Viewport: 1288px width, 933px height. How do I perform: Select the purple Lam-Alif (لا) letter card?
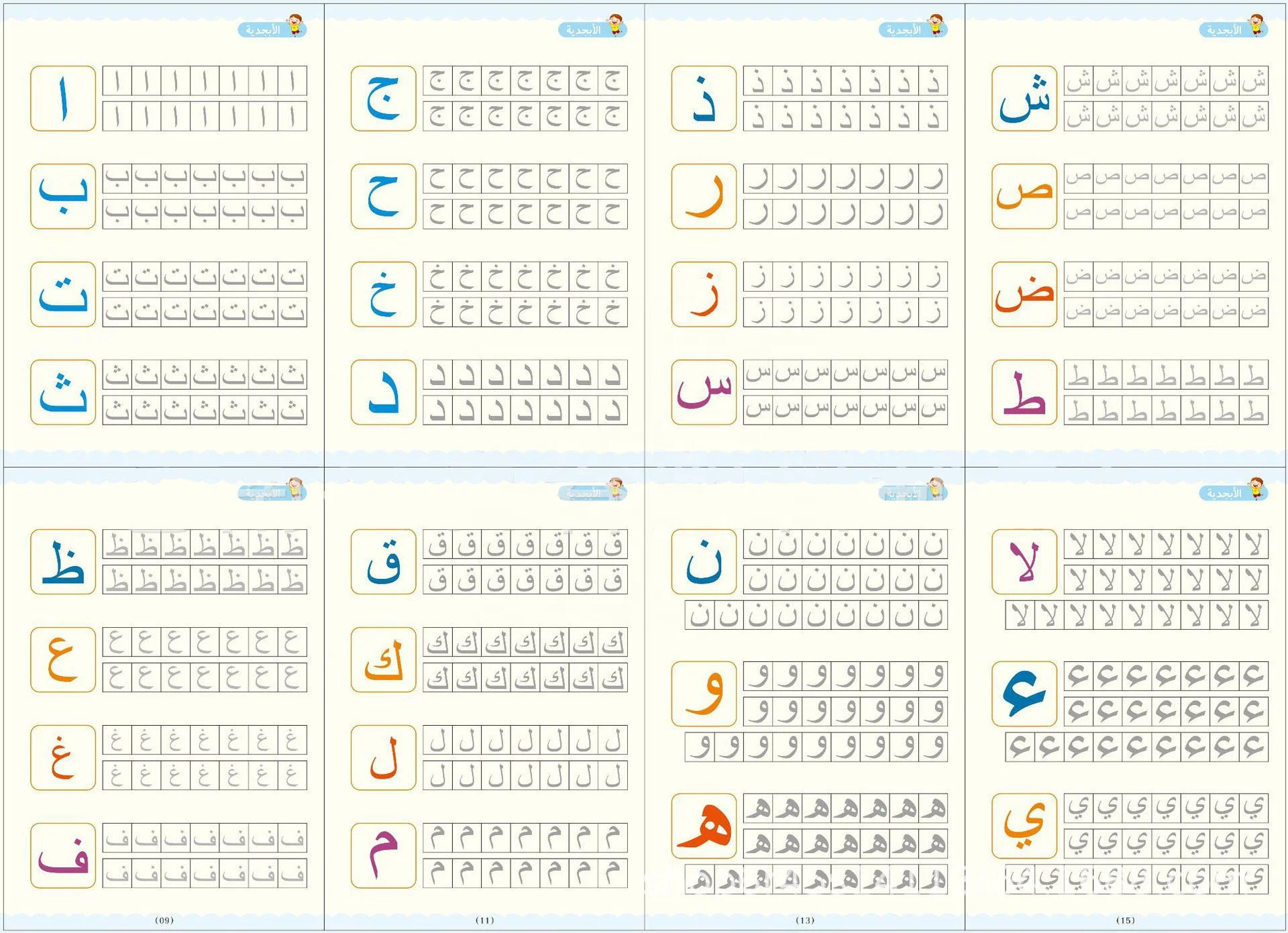(1024, 561)
